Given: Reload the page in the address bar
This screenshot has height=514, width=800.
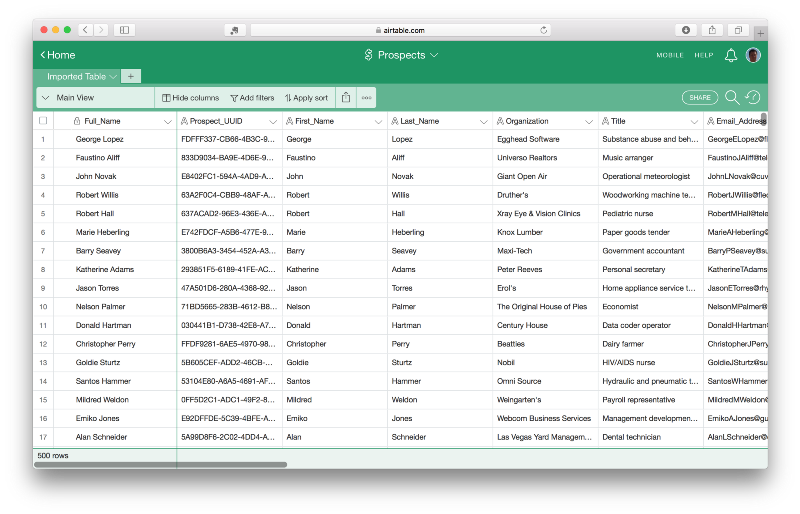Looking at the screenshot, I should click(x=543, y=30).
